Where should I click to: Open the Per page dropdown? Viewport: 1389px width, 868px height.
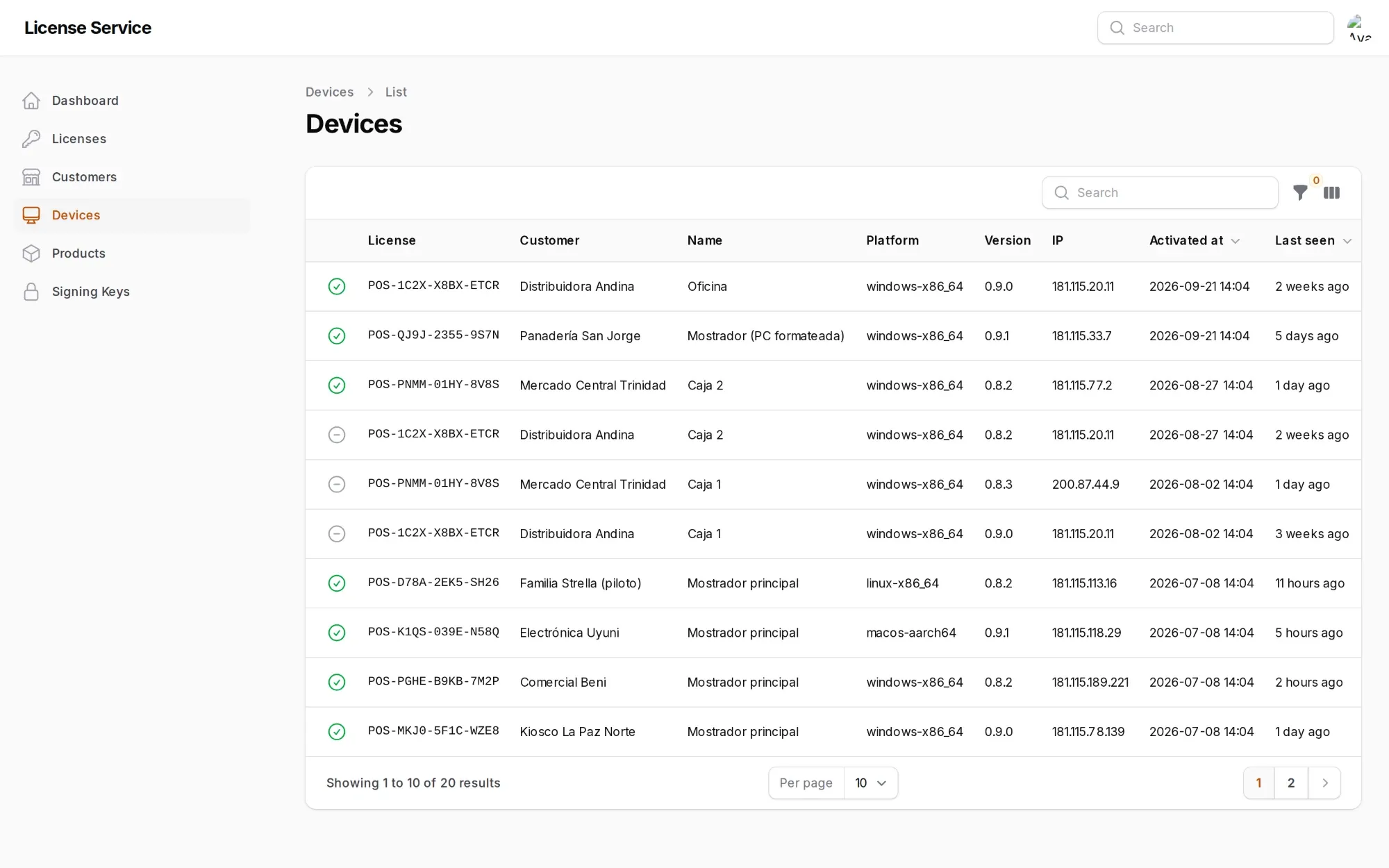(x=871, y=783)
